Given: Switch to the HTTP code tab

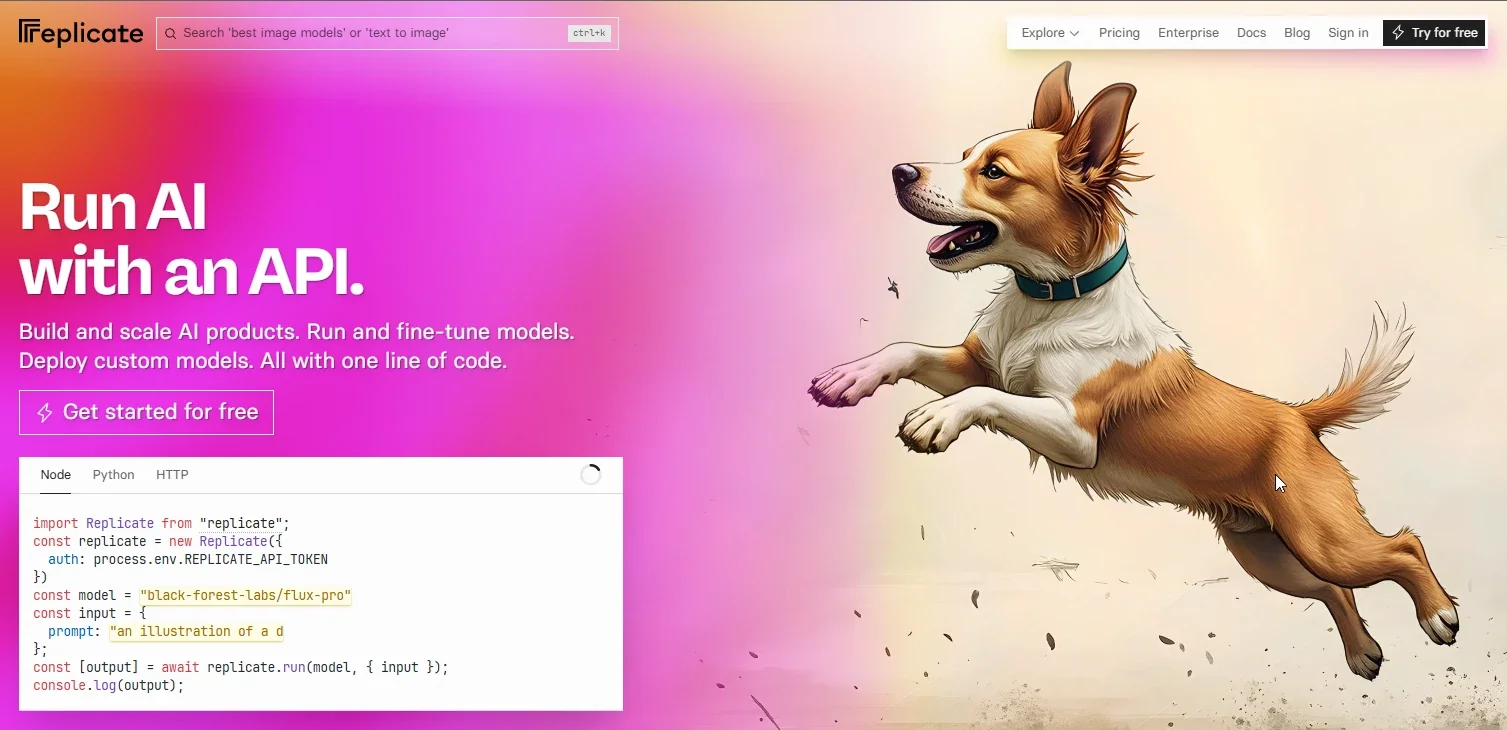Looking at the screenshot, I should tap(172, 475).
